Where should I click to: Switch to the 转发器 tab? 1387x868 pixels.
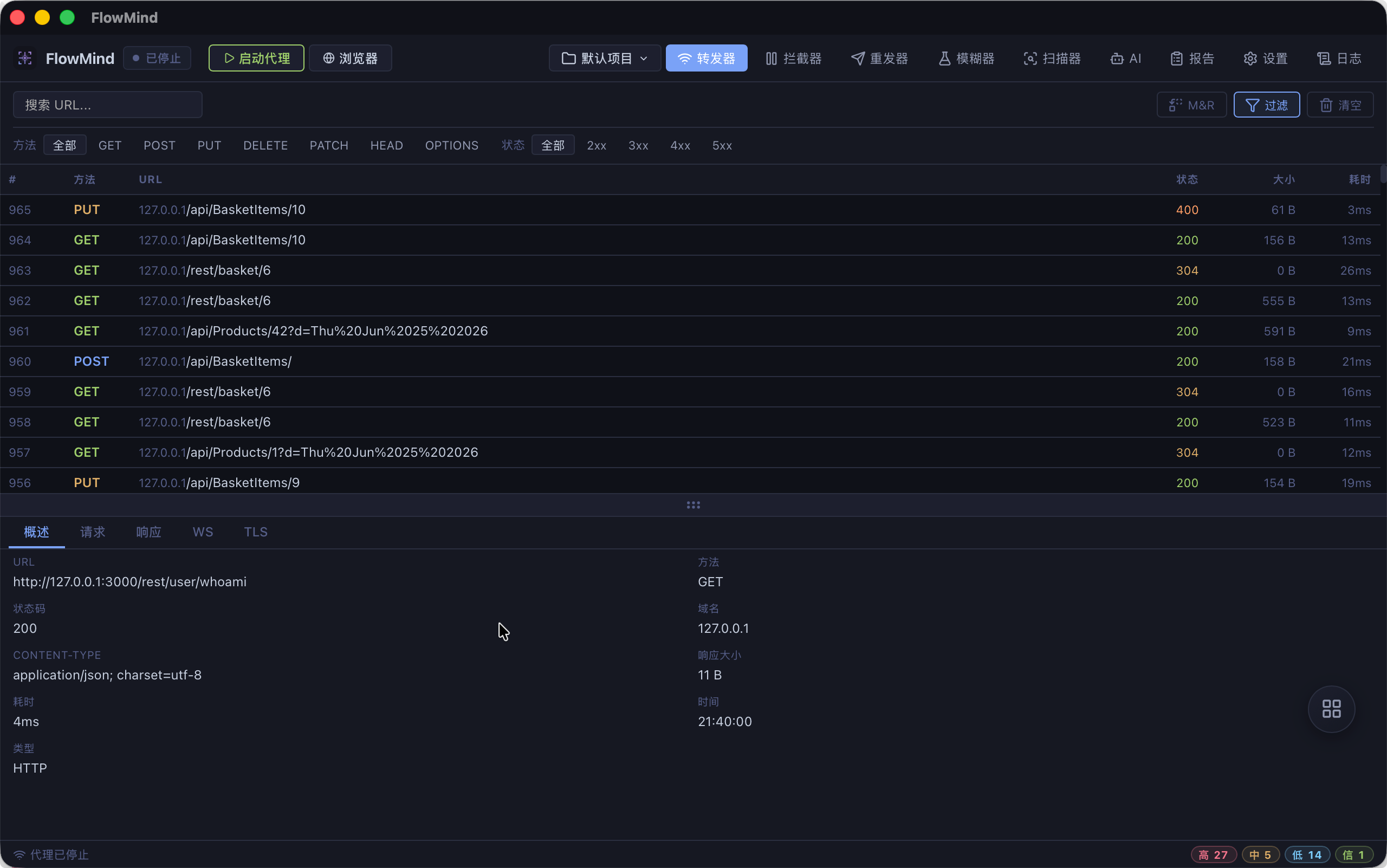coord(706,58)
